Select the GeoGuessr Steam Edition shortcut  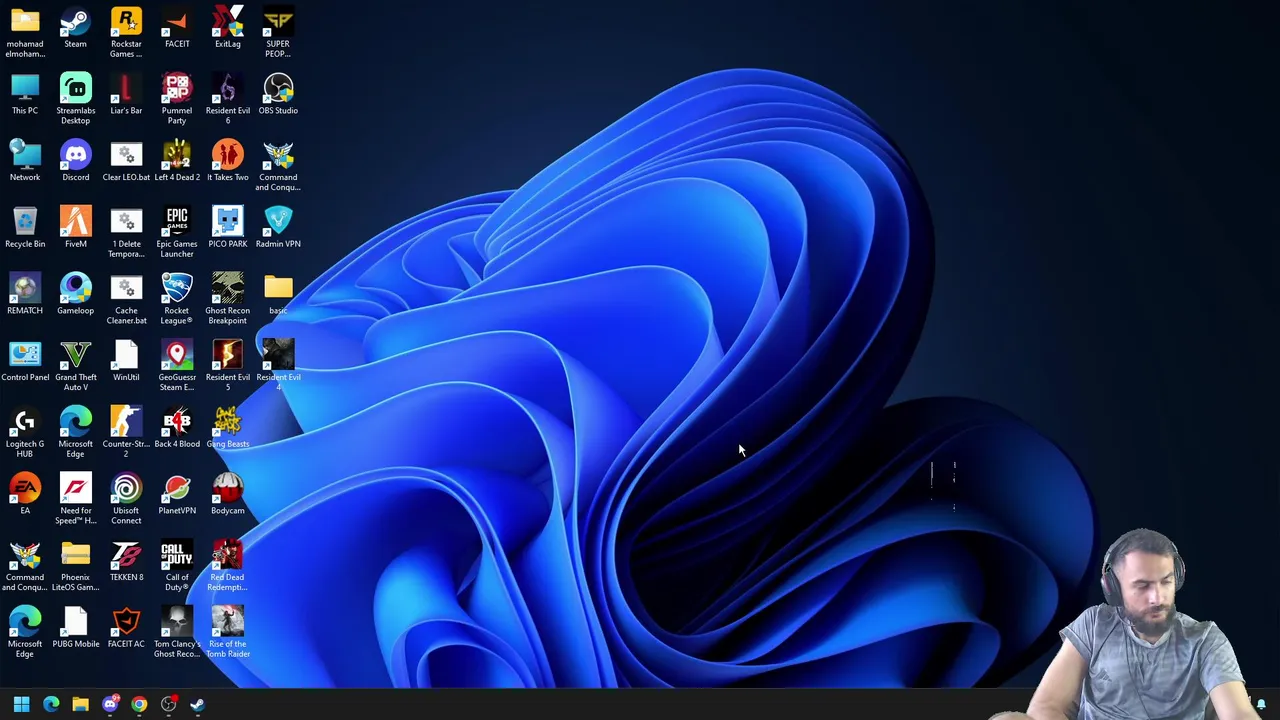177,366
